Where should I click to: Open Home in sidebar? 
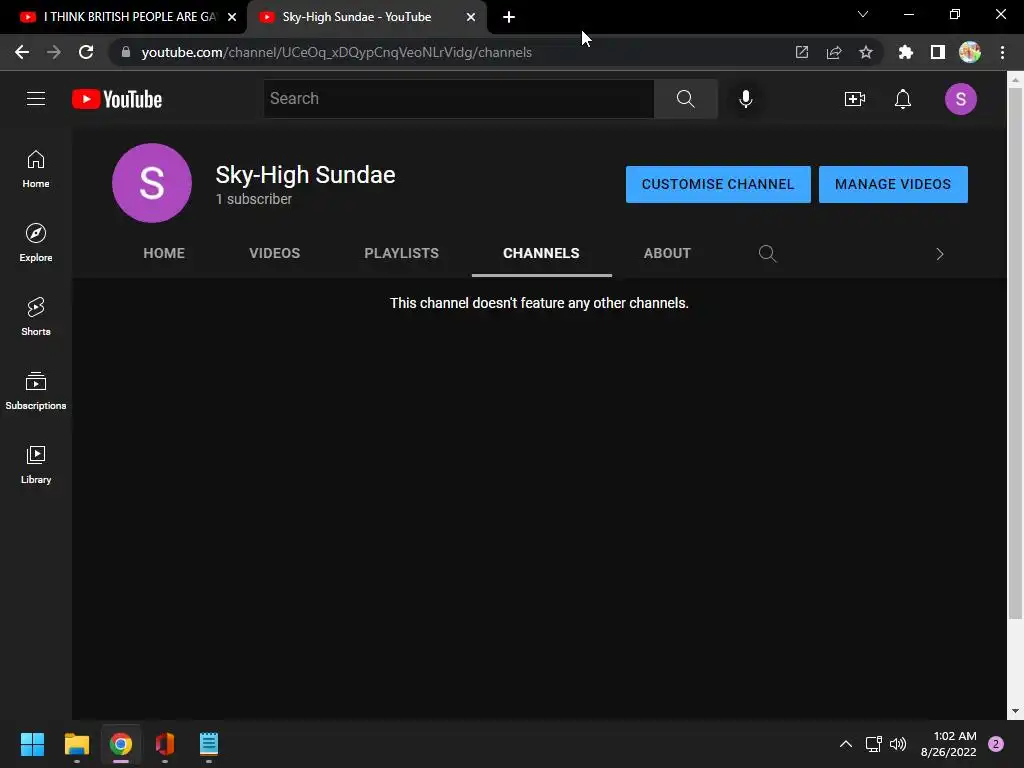pos(36,169)
